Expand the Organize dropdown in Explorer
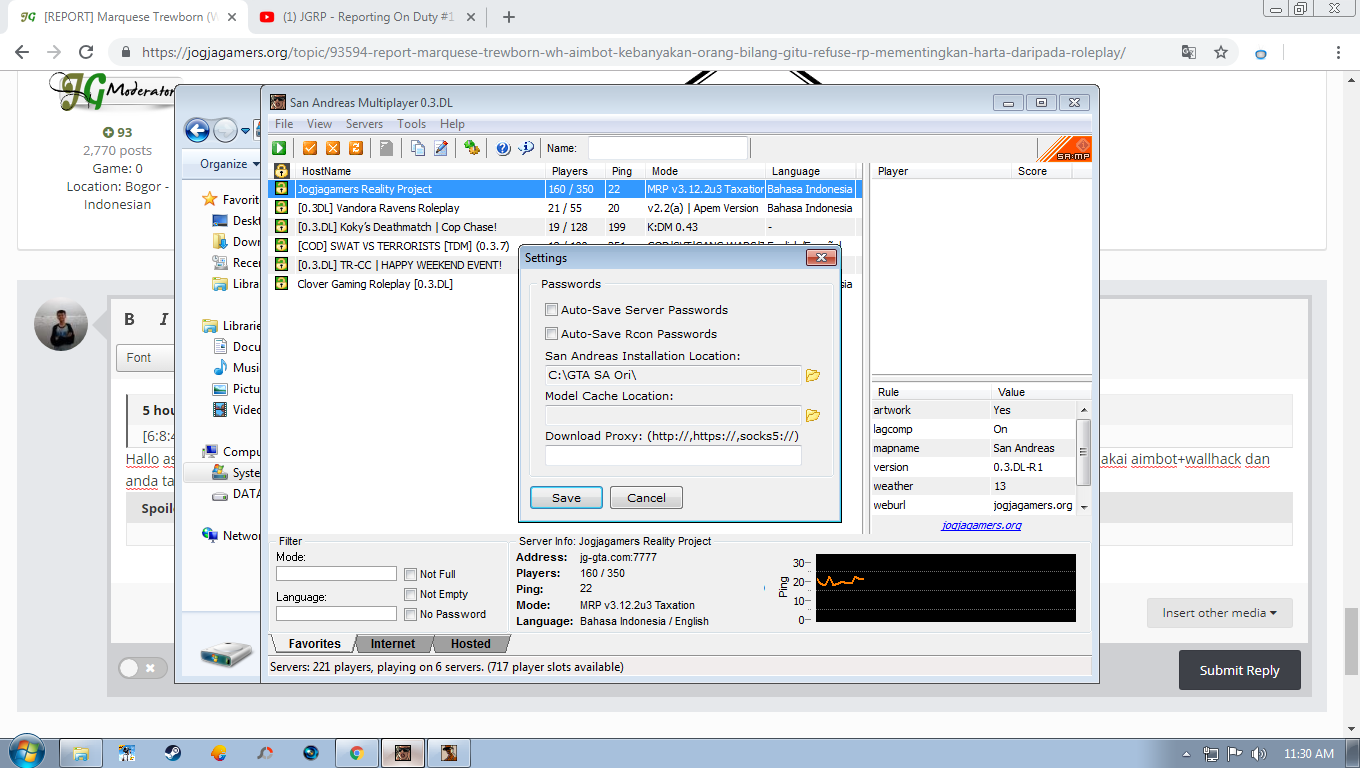The height and width of the screenshot is (768, 1360). (x=229, y=164)
